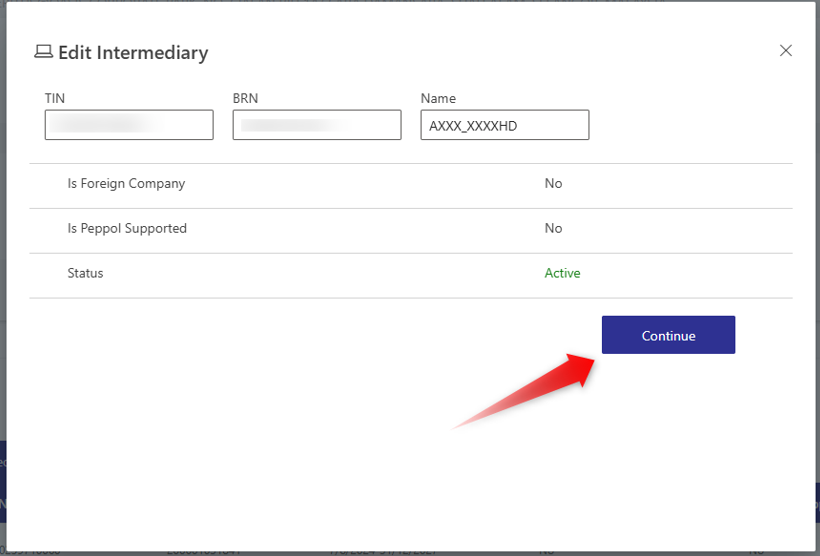820x556 pixels.
Task: Click the laptop icon beside Edit Intermediary
Action: click(x=43, y=52)
